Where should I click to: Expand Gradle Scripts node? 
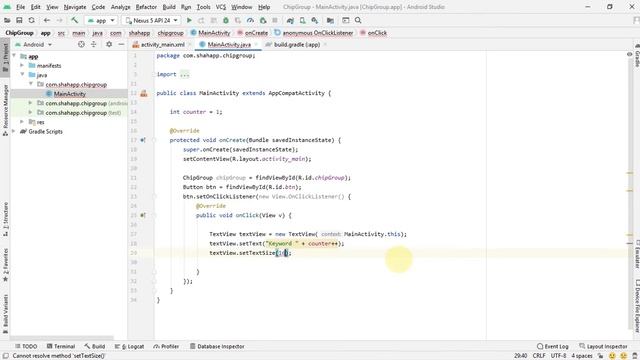pos(14,131)
